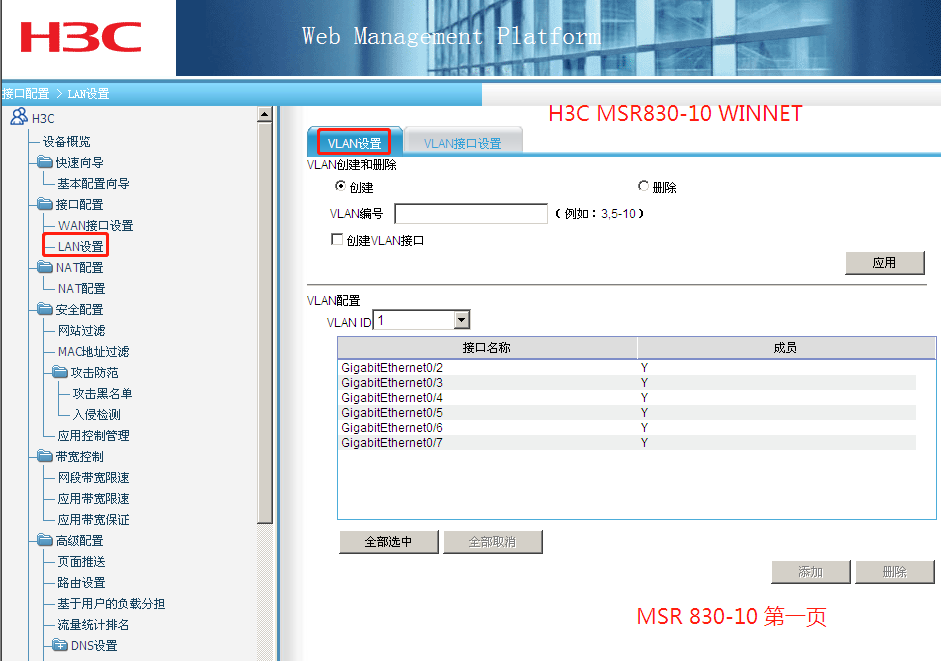The image size is (941, 661).
Task: Open the VLAN ID dropdown
Action: (461, 320)
